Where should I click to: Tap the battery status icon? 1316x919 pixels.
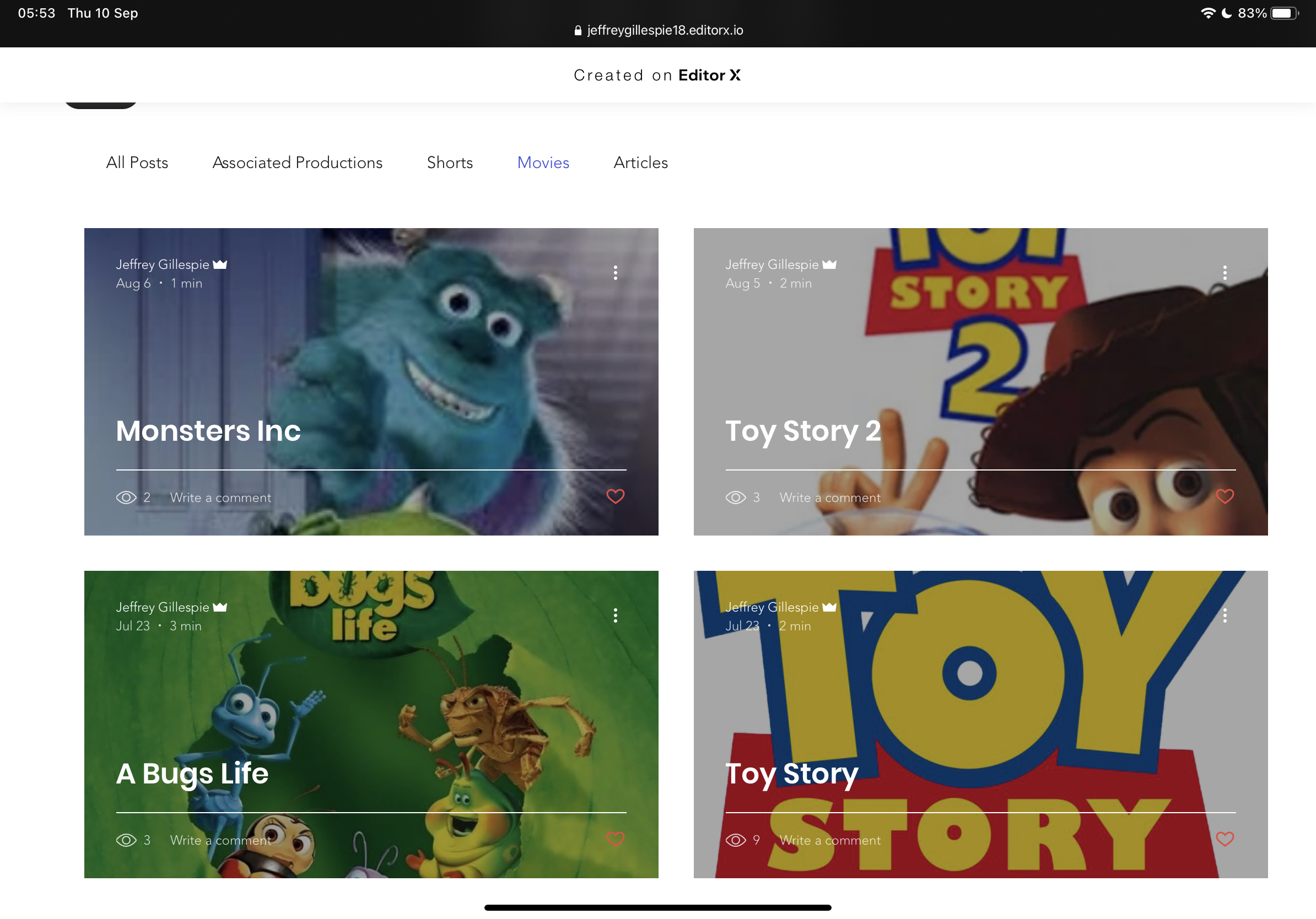coord(1285,13)
